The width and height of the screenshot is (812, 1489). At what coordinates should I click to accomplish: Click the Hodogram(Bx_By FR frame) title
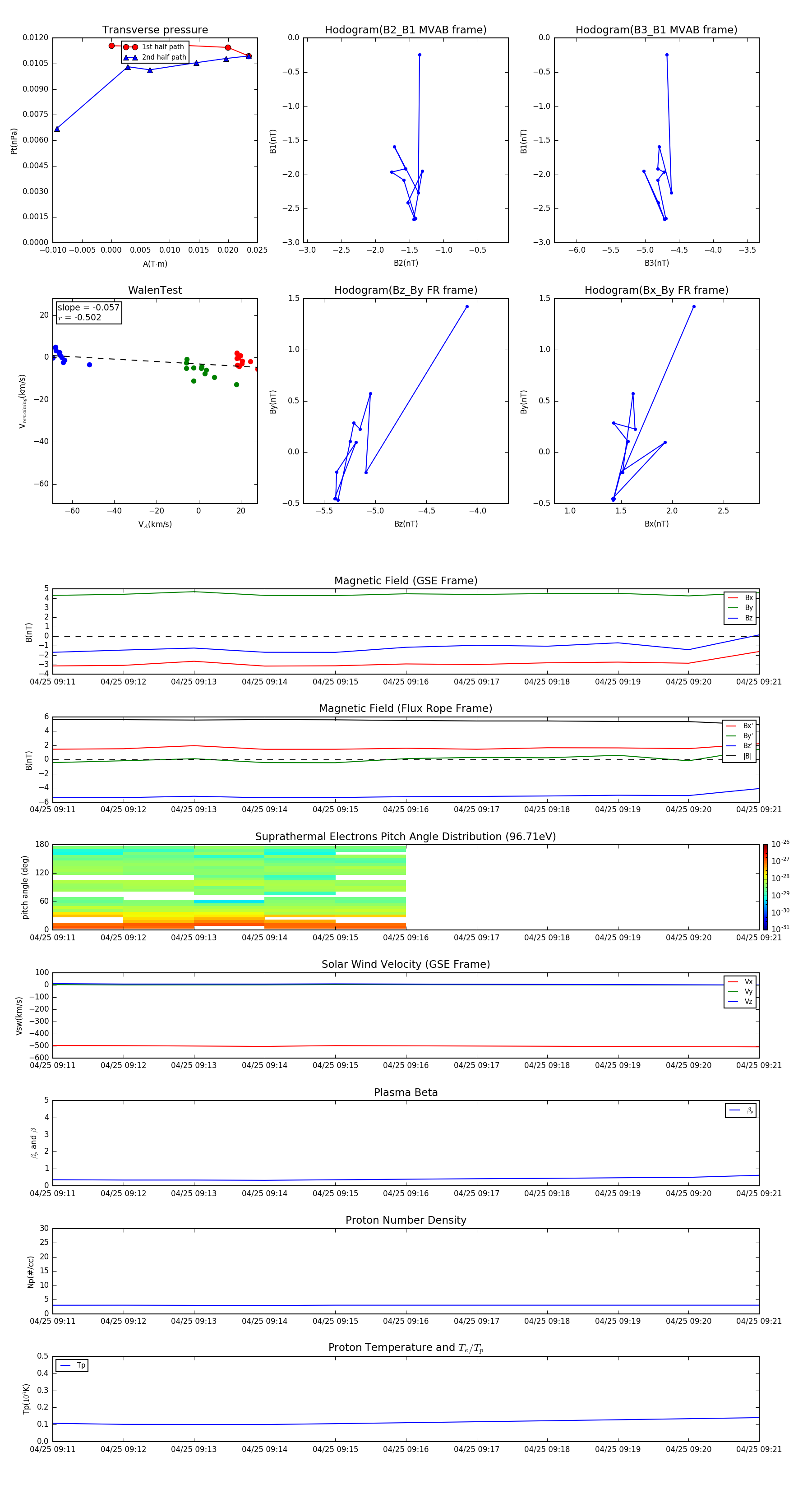click(x=656, y=290)
